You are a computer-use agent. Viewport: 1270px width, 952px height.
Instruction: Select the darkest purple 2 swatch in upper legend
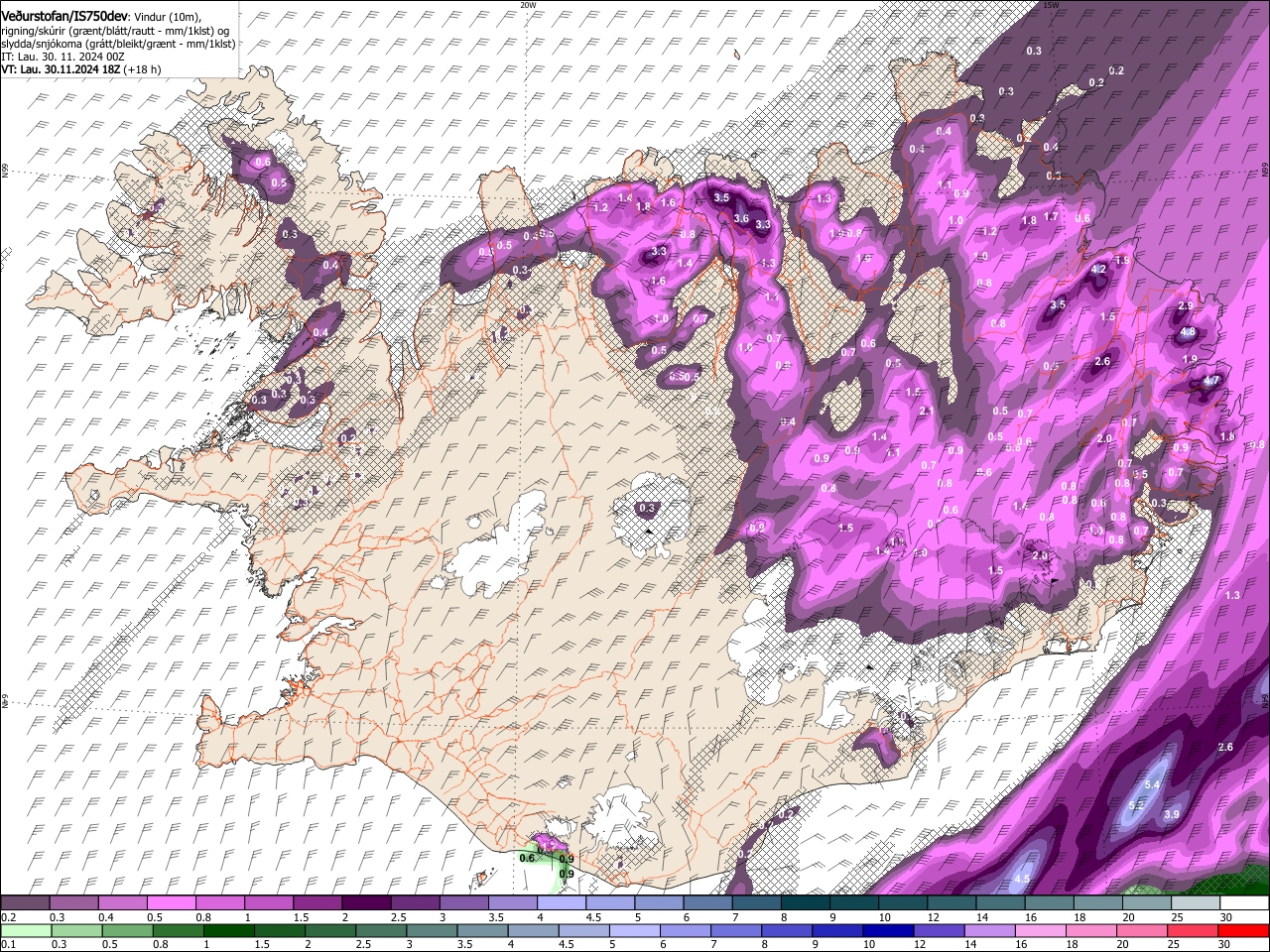click(x=366, y=903)
